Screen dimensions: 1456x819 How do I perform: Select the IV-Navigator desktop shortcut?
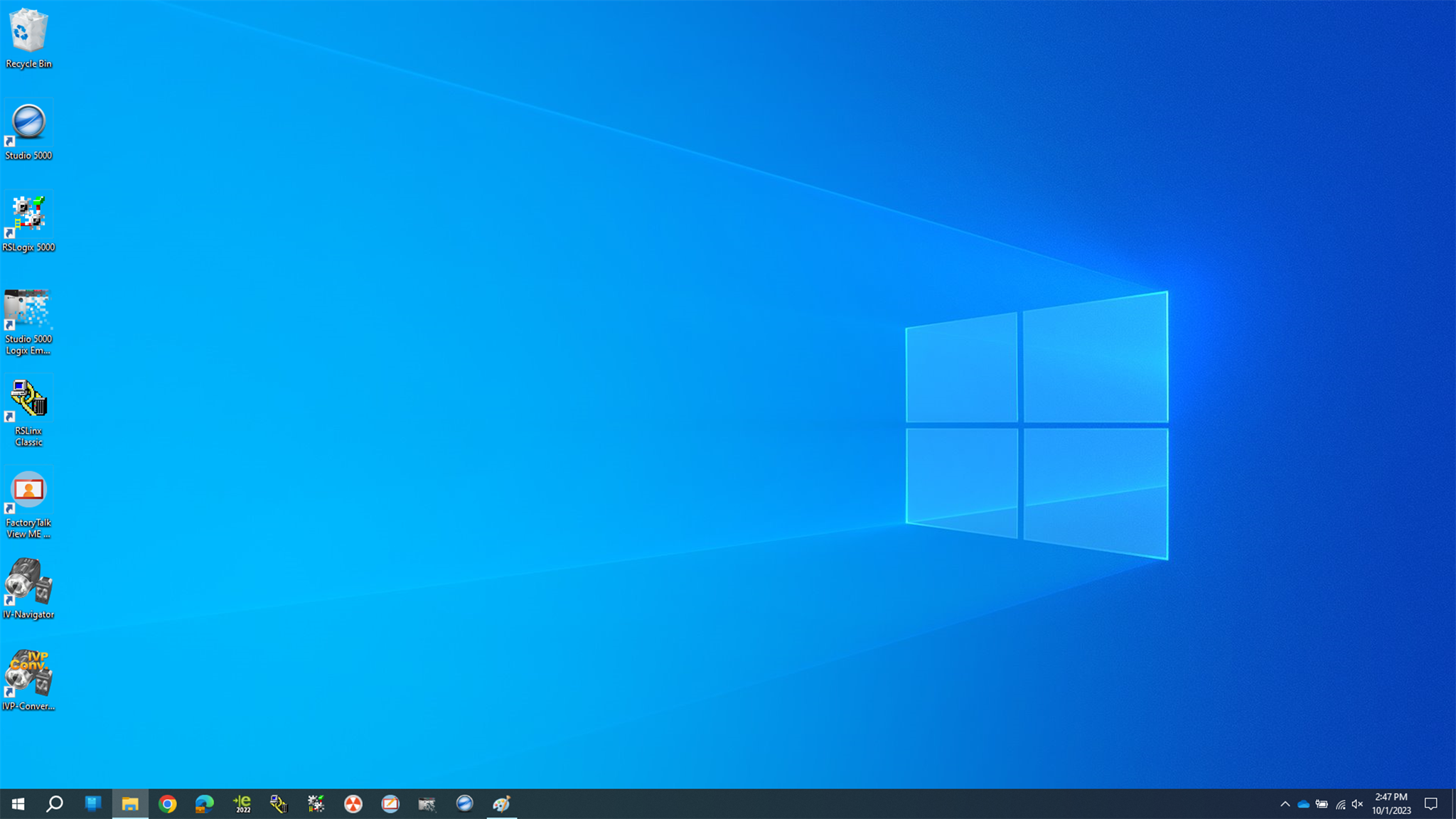click(x=28, y=589)
